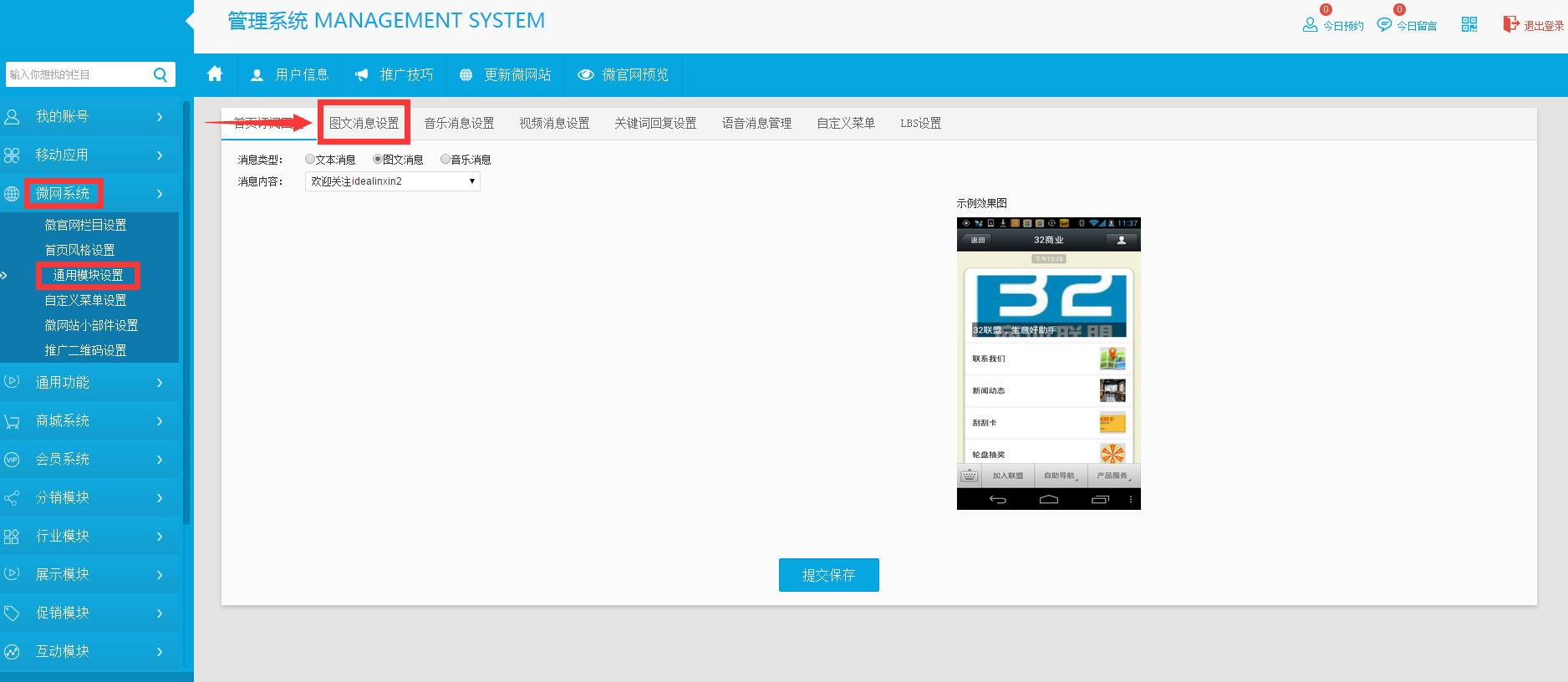The height and width of the screenshot is (682, 1568).
Task: Open the 消息内容 dropdown list
Action: point(392,181)
